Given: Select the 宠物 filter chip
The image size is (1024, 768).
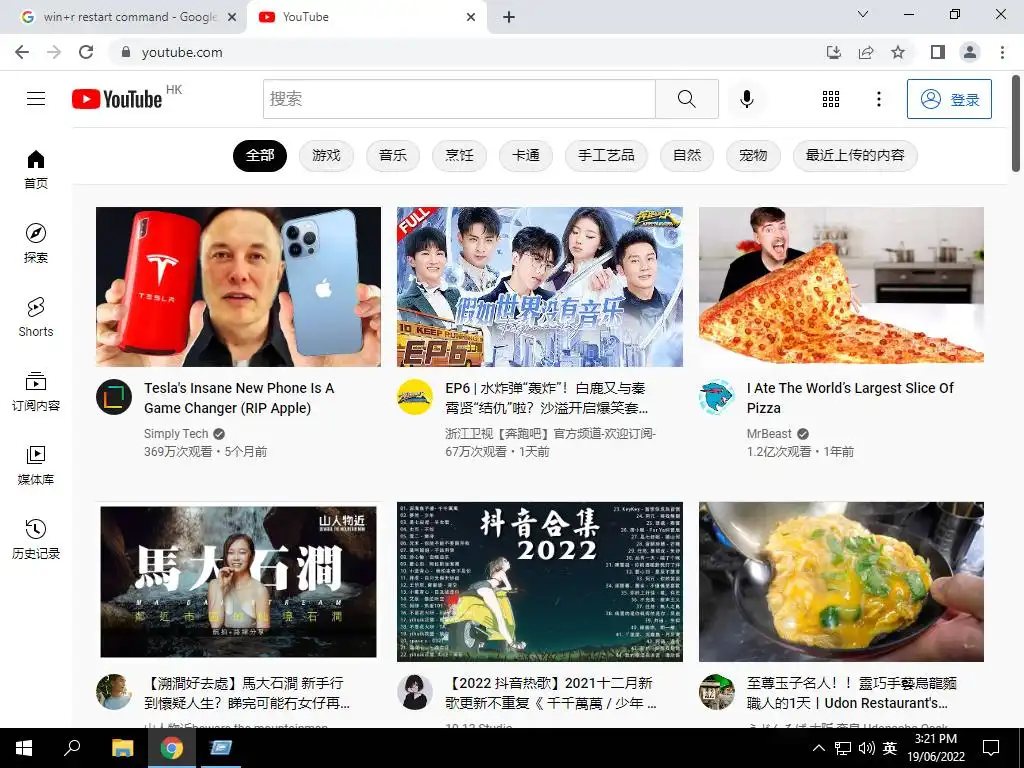Looking at the screenshot, I should click(753, 155).
